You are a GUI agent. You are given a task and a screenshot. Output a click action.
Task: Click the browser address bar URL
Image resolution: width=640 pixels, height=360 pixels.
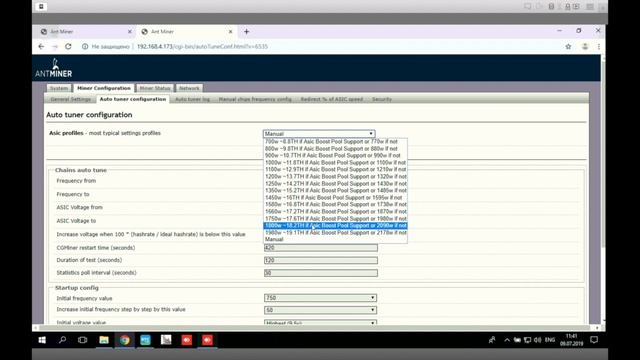[x=202, y=47]
